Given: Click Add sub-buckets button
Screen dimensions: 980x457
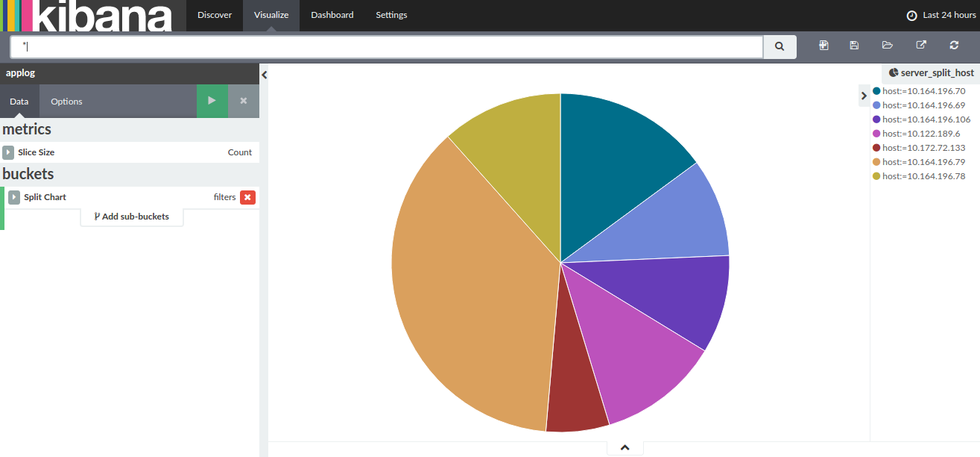Looking at the screenshot, I should pos(132,216).
